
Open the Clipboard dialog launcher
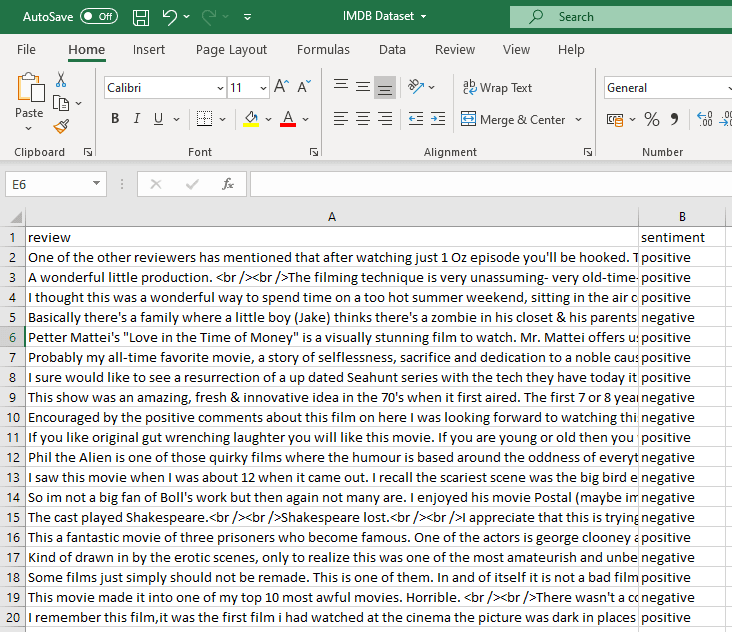click(88, 152)
